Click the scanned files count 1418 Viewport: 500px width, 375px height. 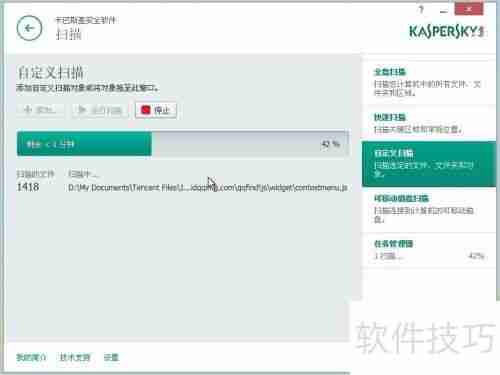pyautogui.click(x=28, y=187)
